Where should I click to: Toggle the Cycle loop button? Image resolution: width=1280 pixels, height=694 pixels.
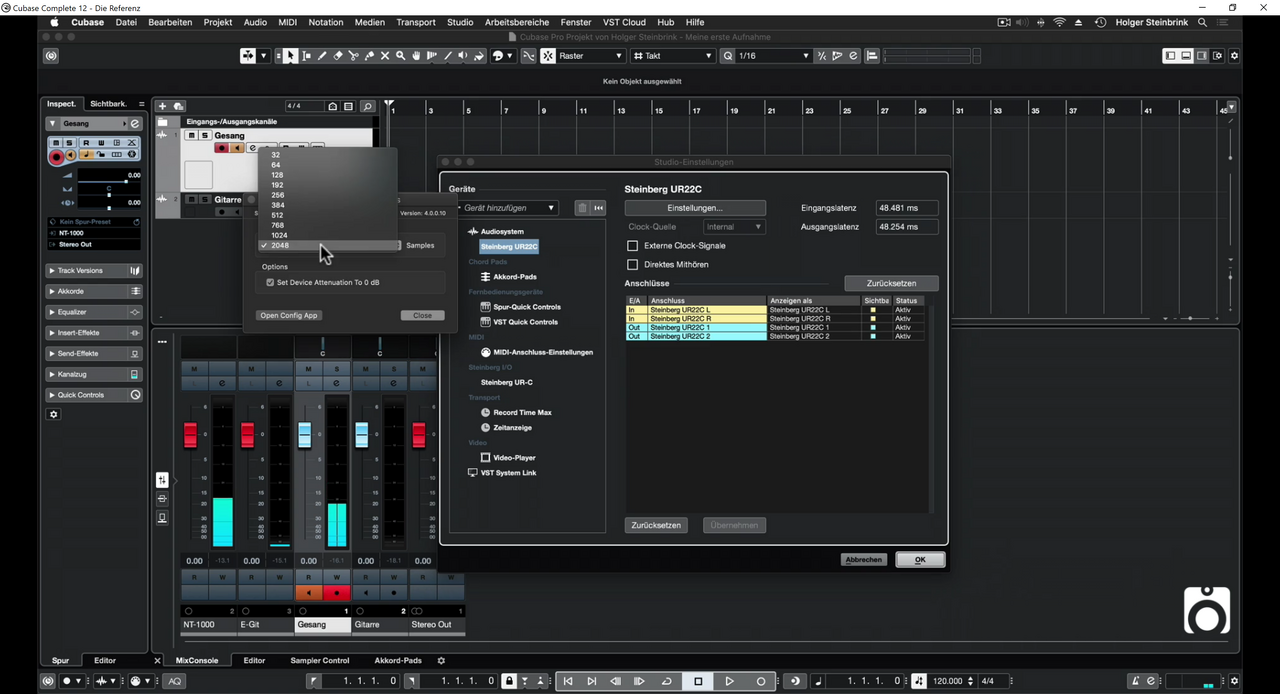coord(667,681)
